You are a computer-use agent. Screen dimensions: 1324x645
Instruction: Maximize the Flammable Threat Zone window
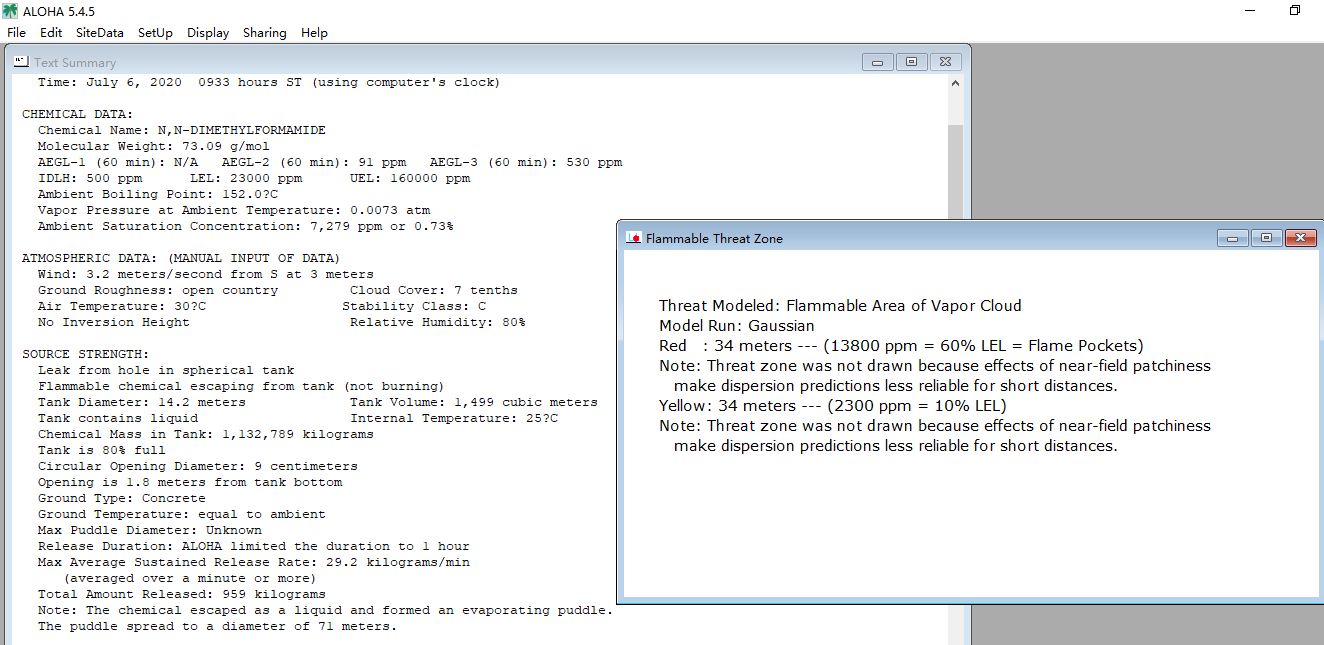point(1266,238)
